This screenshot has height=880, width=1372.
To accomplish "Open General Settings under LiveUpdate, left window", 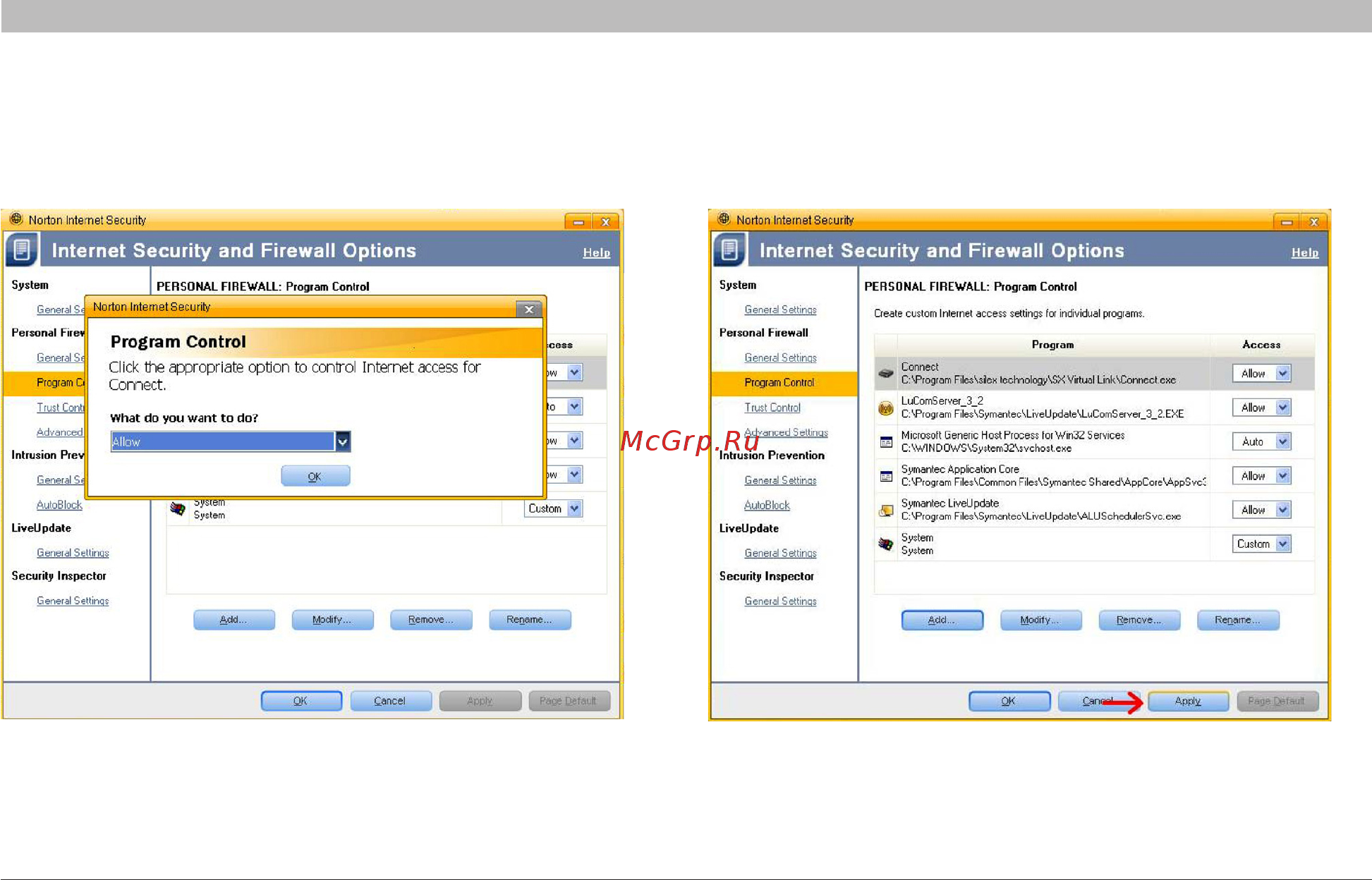I will (73, 553).
